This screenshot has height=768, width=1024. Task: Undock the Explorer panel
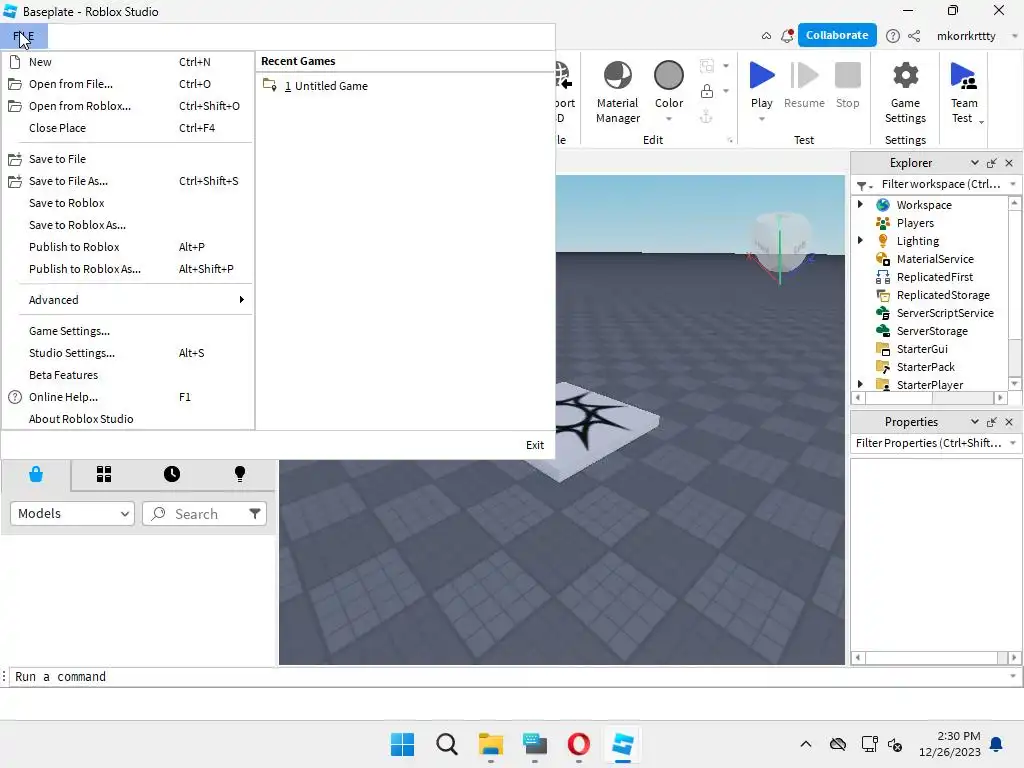991,163
